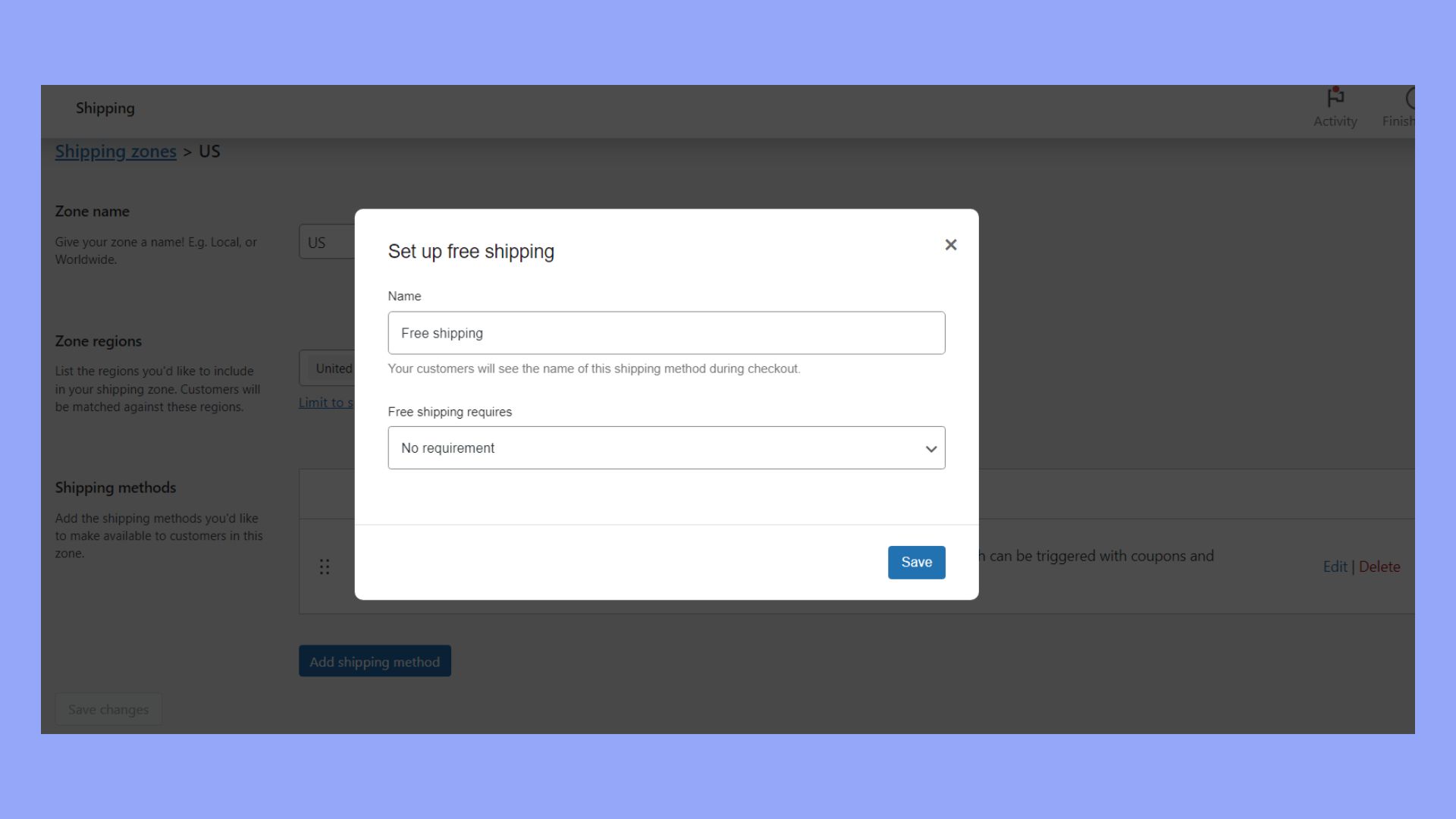Click the Shipping page title
Screen dimensions: 1456x819
105,108
